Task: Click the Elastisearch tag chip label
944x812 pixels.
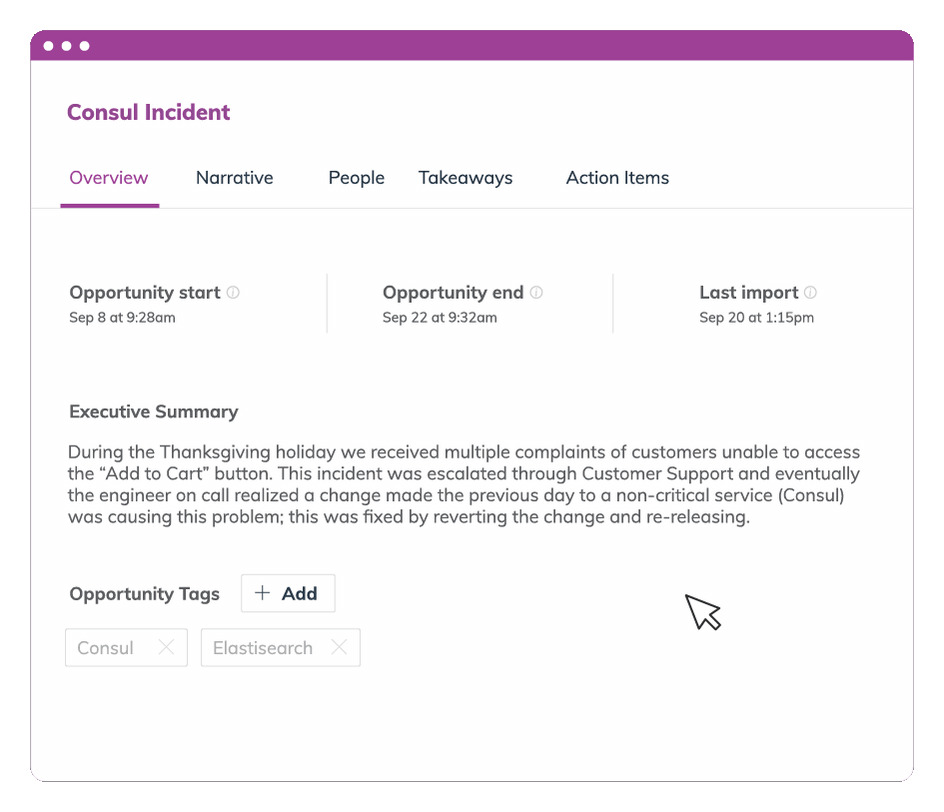Action: pyautogui.click(x=263, y=648)
